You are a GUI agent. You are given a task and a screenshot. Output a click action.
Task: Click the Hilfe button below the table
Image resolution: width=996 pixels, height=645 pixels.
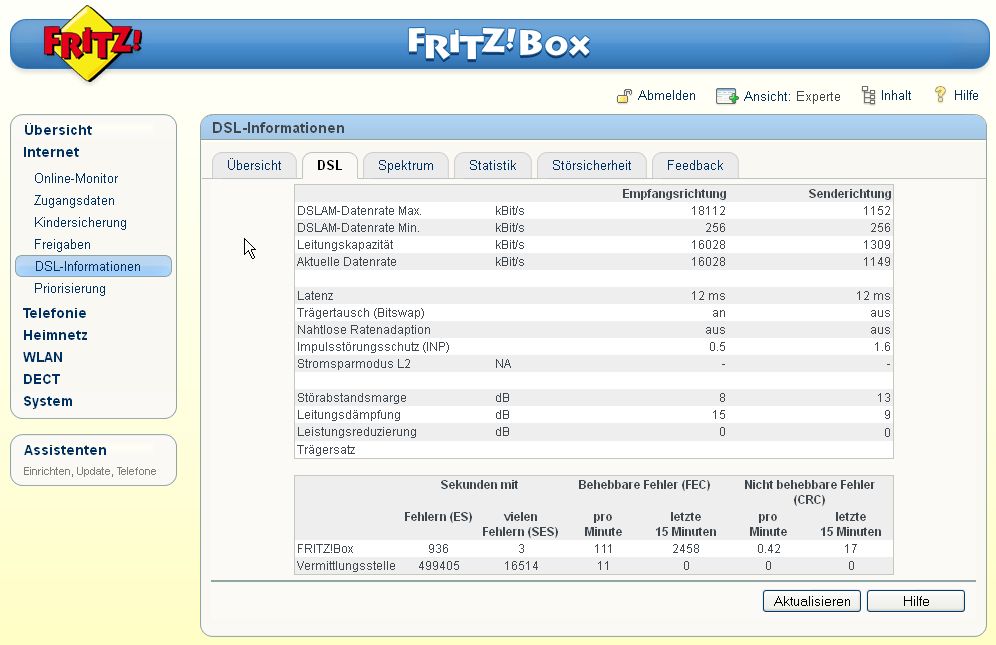pyautogui.click(x=915, y=601)
